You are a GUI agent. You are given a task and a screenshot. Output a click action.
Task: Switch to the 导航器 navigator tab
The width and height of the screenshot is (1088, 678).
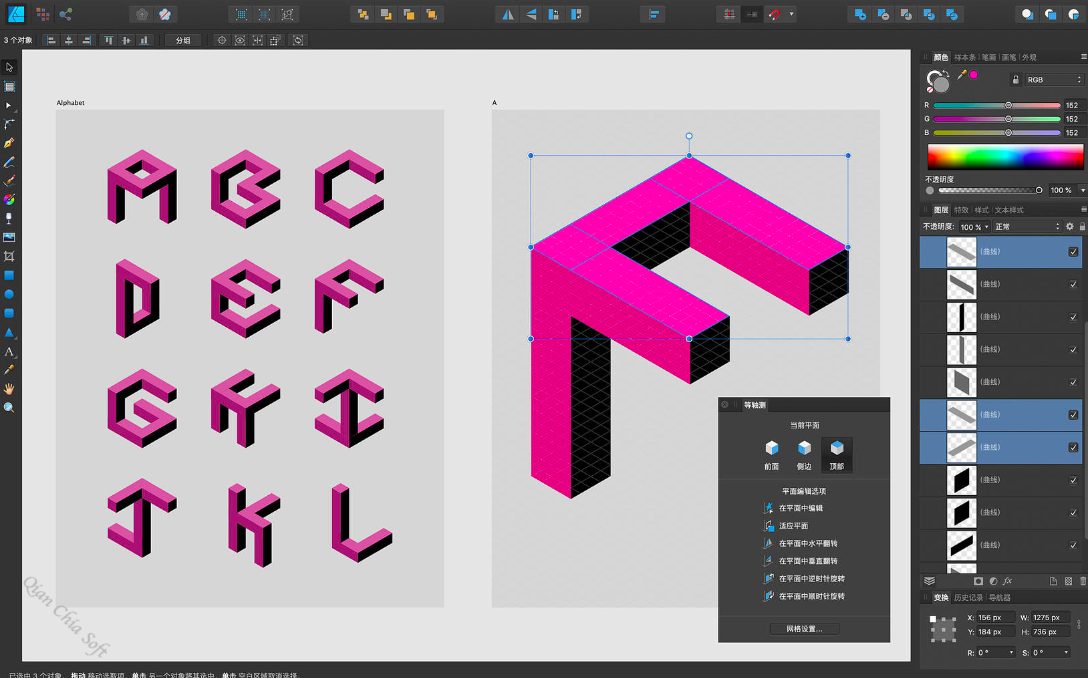(999, 598)
